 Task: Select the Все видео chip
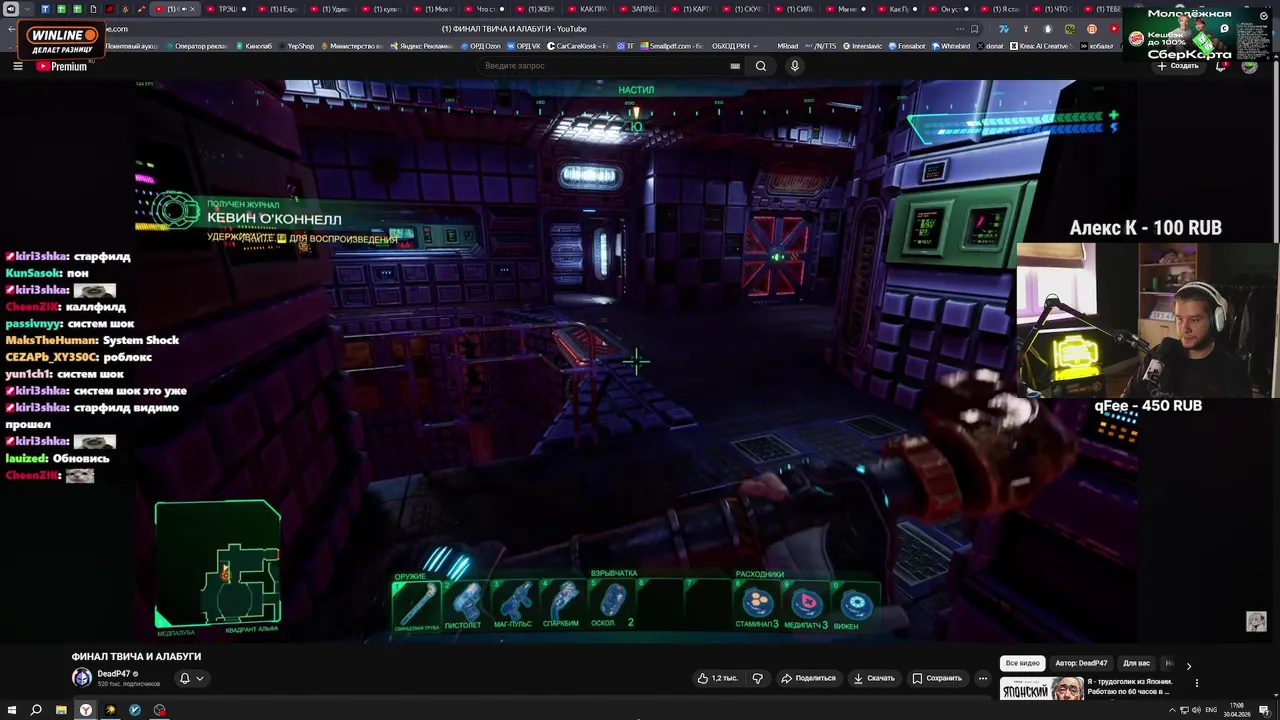1023,663
